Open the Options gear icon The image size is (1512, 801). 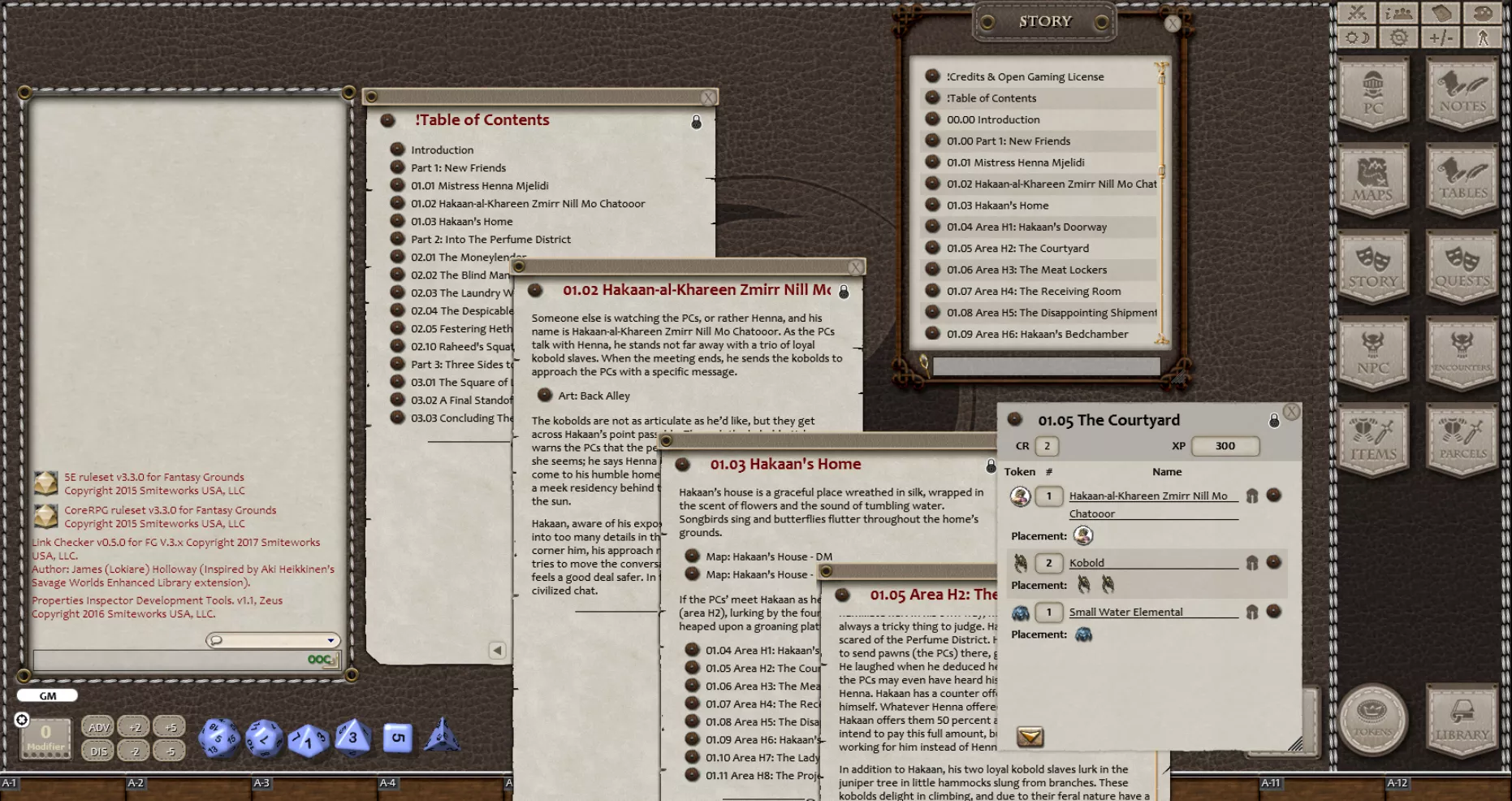[1399, 37]
